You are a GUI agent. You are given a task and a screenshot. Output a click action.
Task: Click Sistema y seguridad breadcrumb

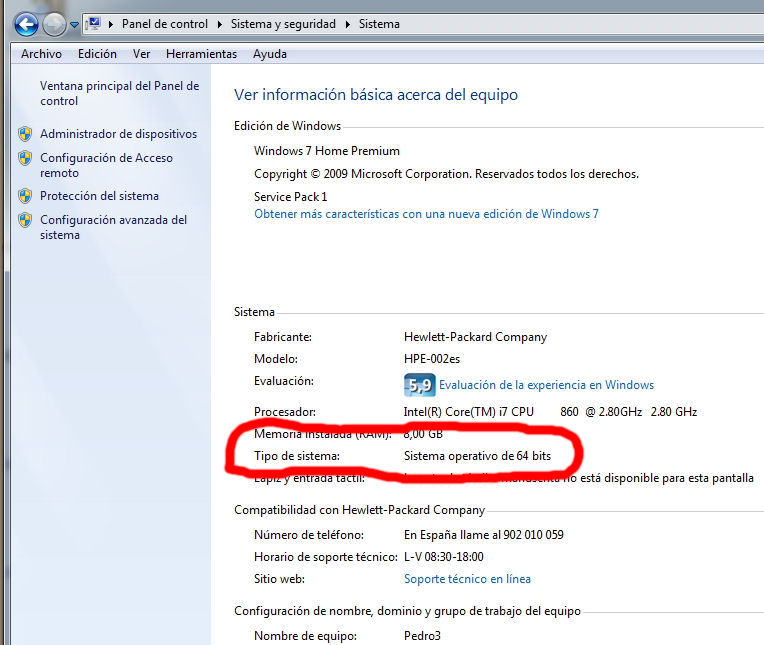[283, 24]
